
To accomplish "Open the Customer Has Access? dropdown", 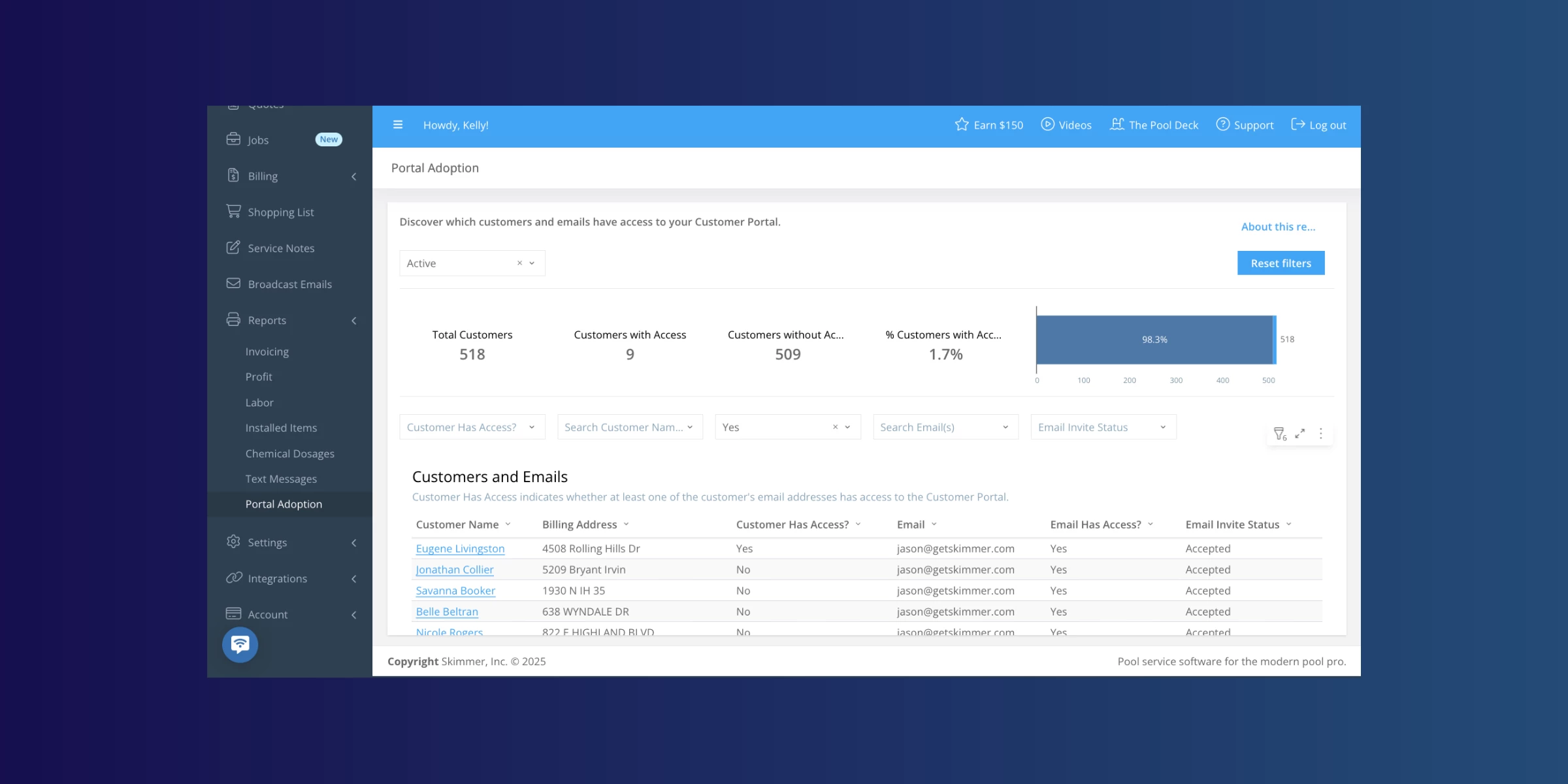I will [x=472, y=427].
